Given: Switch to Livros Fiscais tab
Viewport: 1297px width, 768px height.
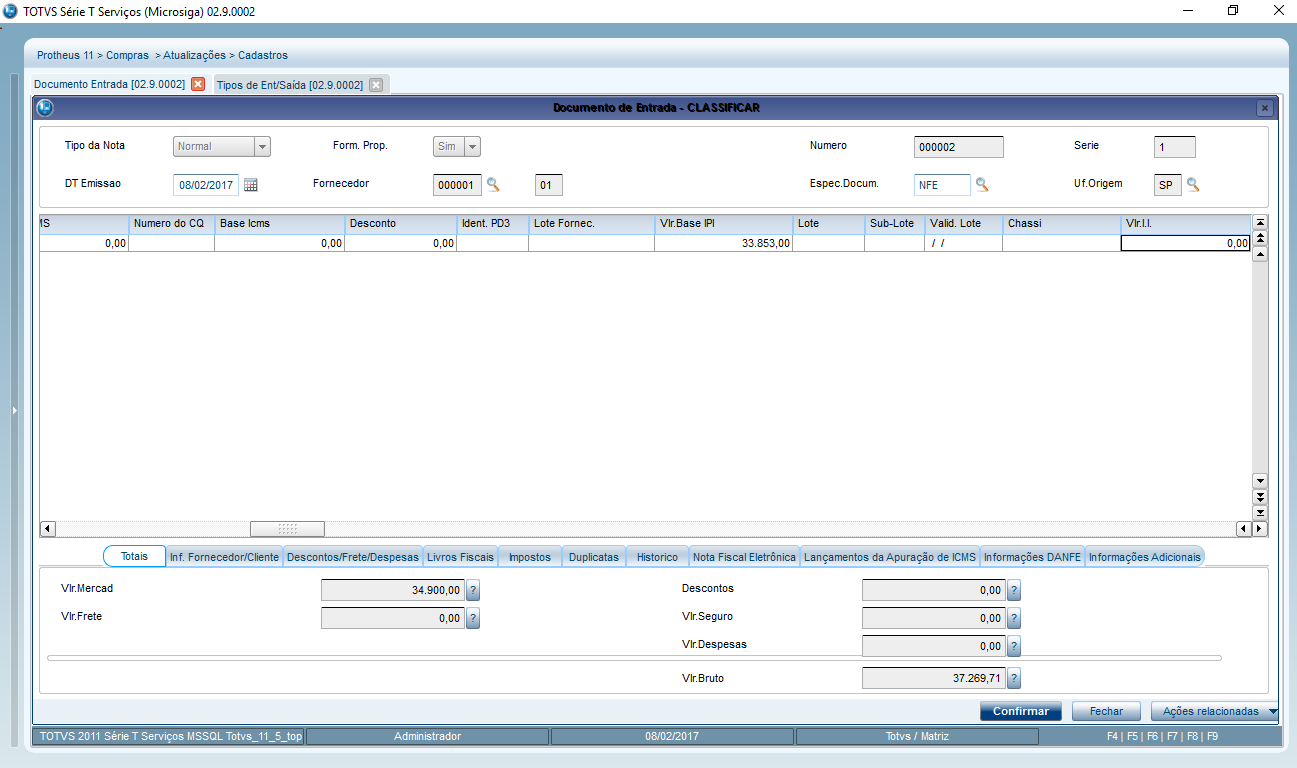Looking at the screenshot, I should 460,557.
